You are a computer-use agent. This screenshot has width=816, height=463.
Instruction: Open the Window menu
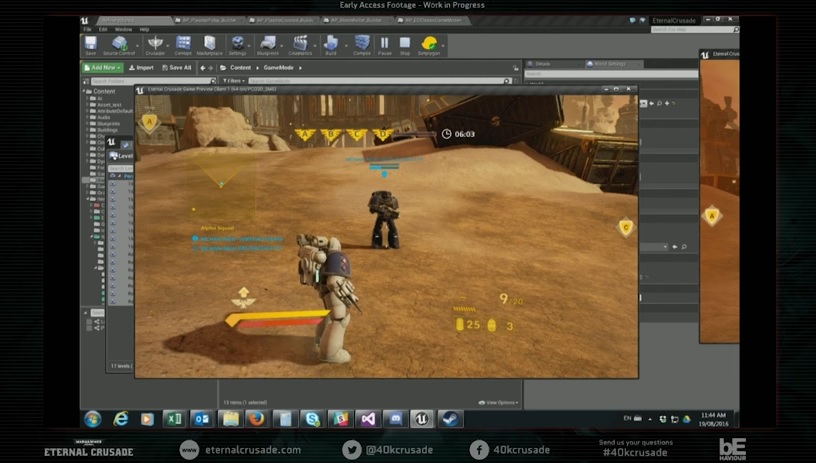(x=123, y=30)
